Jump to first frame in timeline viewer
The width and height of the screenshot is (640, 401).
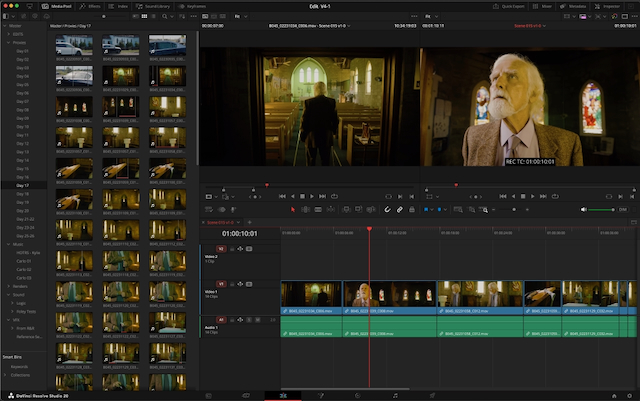click(503, 196)
